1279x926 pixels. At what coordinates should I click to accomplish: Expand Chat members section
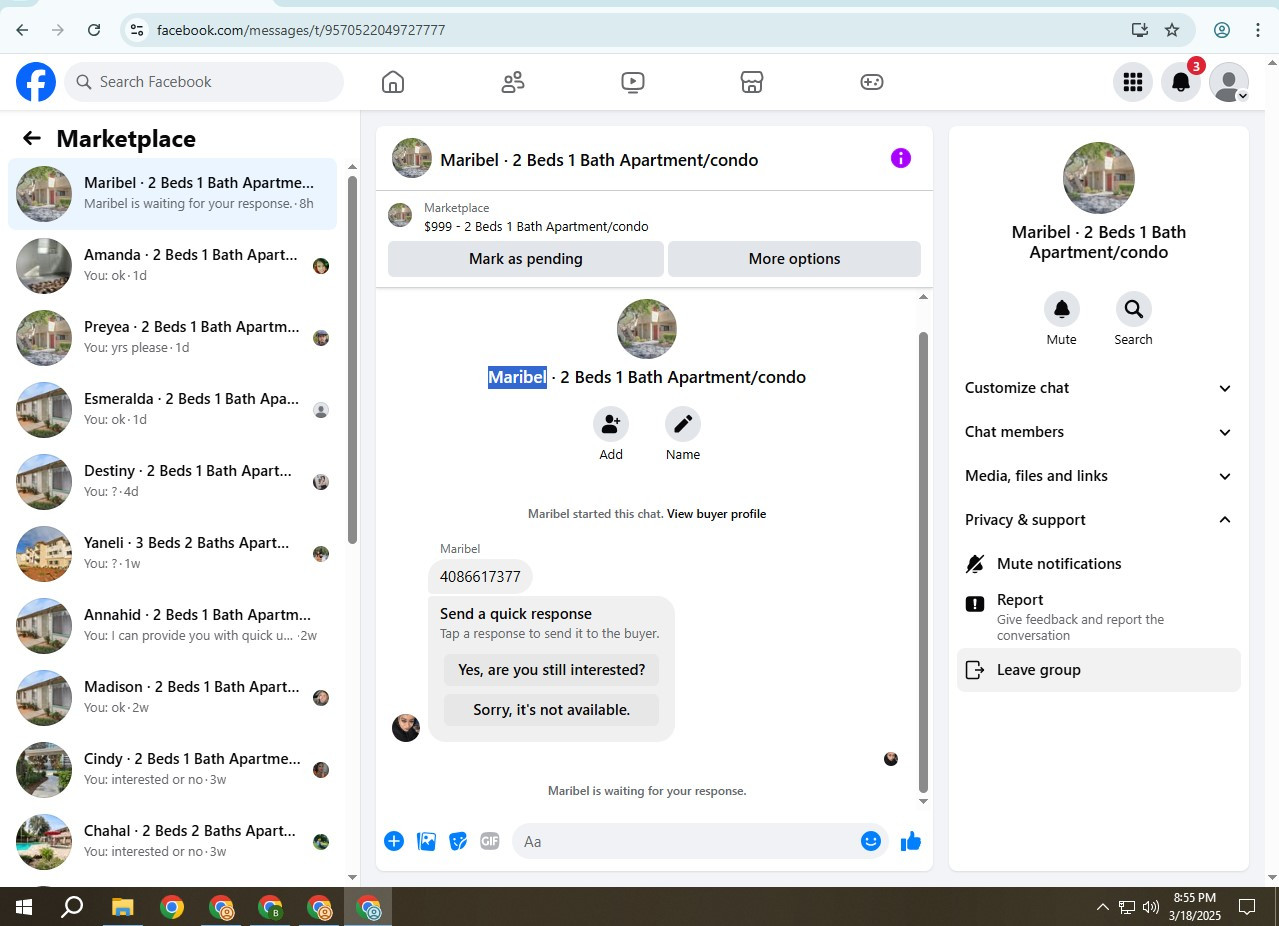(x=1099, y=432)
